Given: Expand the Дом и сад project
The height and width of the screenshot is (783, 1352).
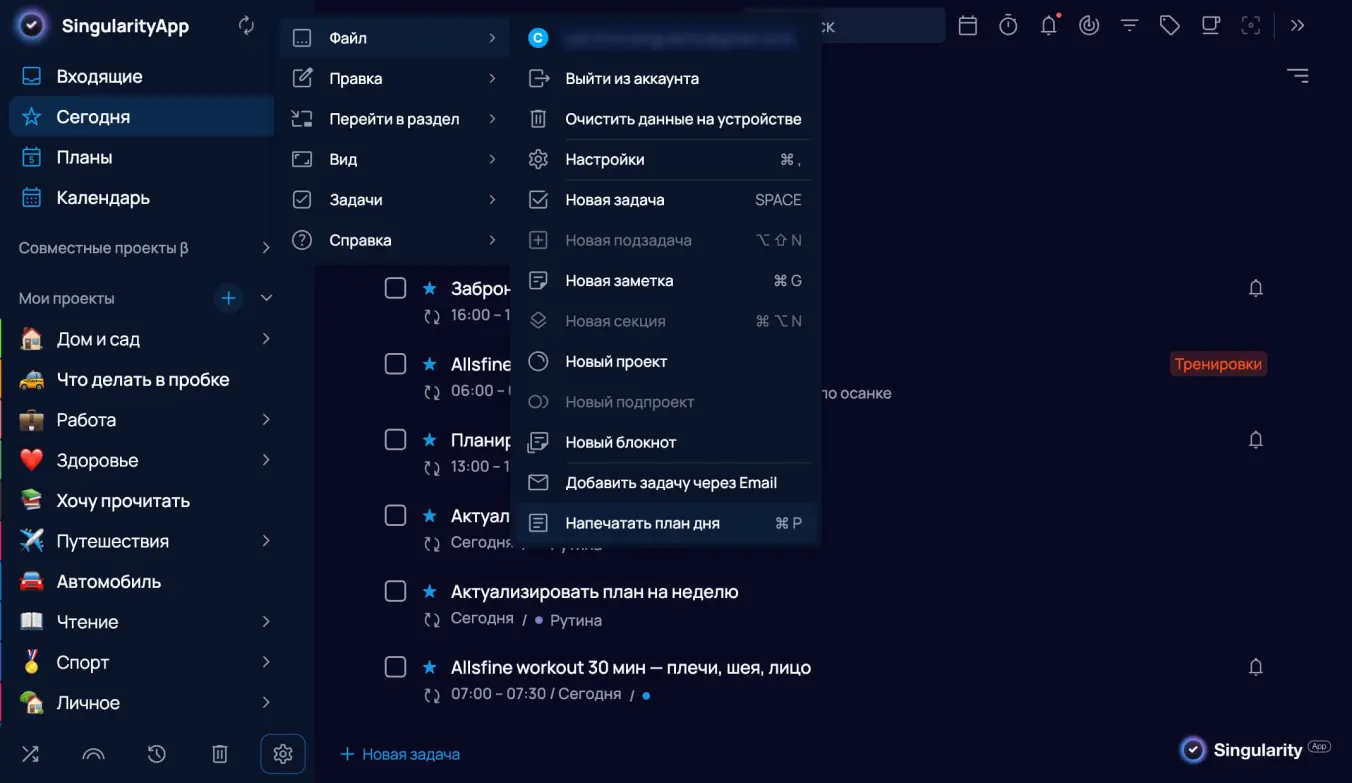Looking at the screenshot, I should coord(266,339).
